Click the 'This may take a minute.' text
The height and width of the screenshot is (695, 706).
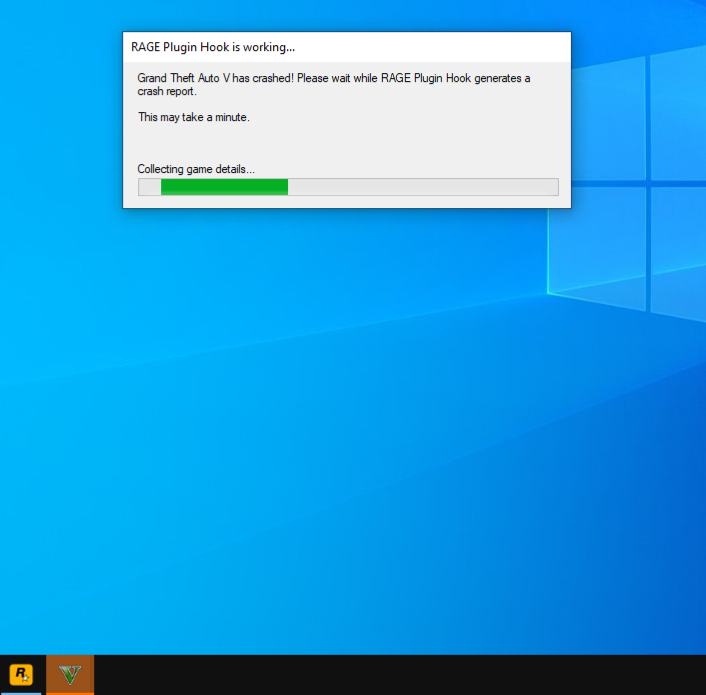click(x=194, y=117)
